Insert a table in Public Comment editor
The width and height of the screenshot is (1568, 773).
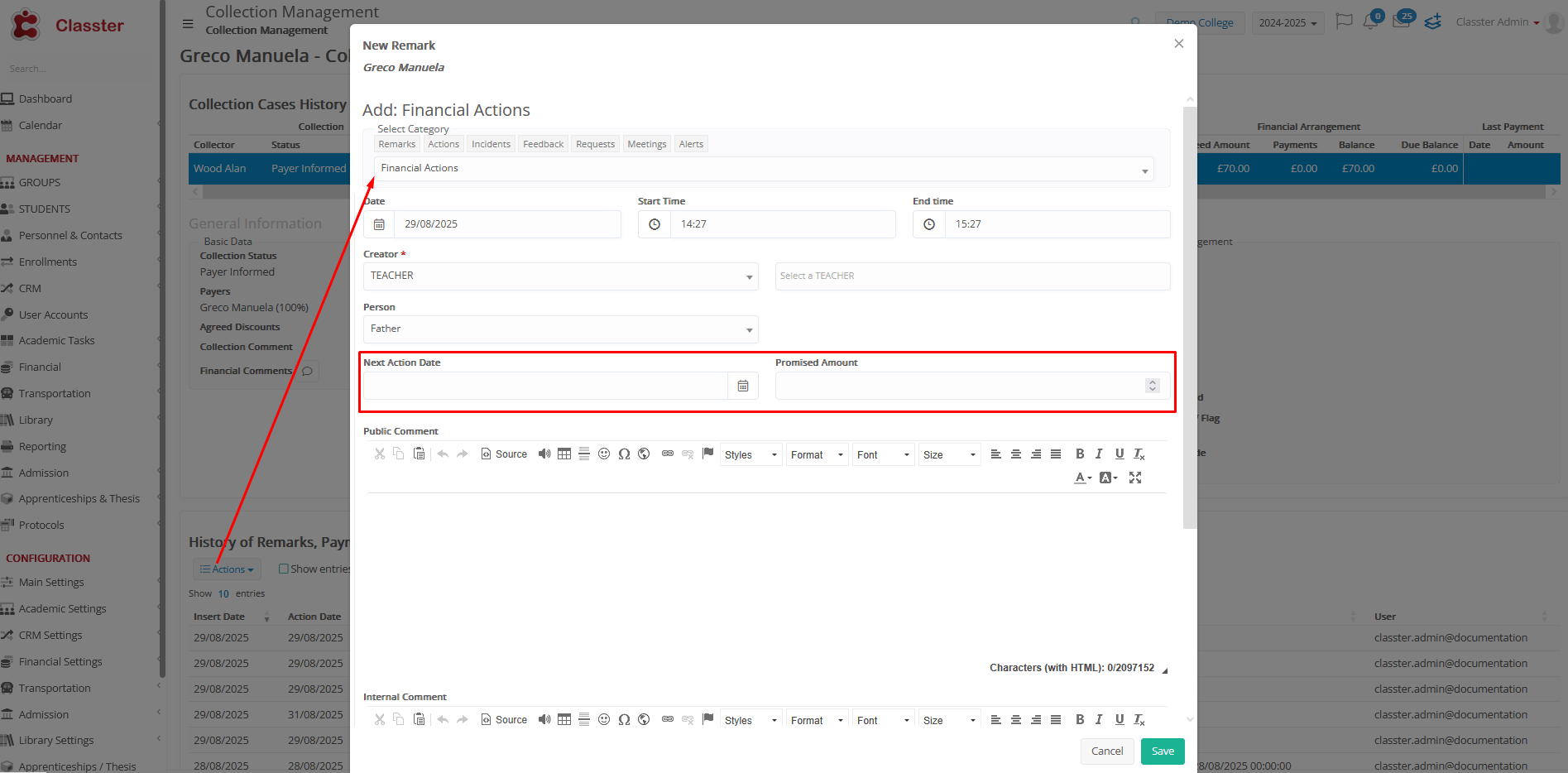point(564,454)
